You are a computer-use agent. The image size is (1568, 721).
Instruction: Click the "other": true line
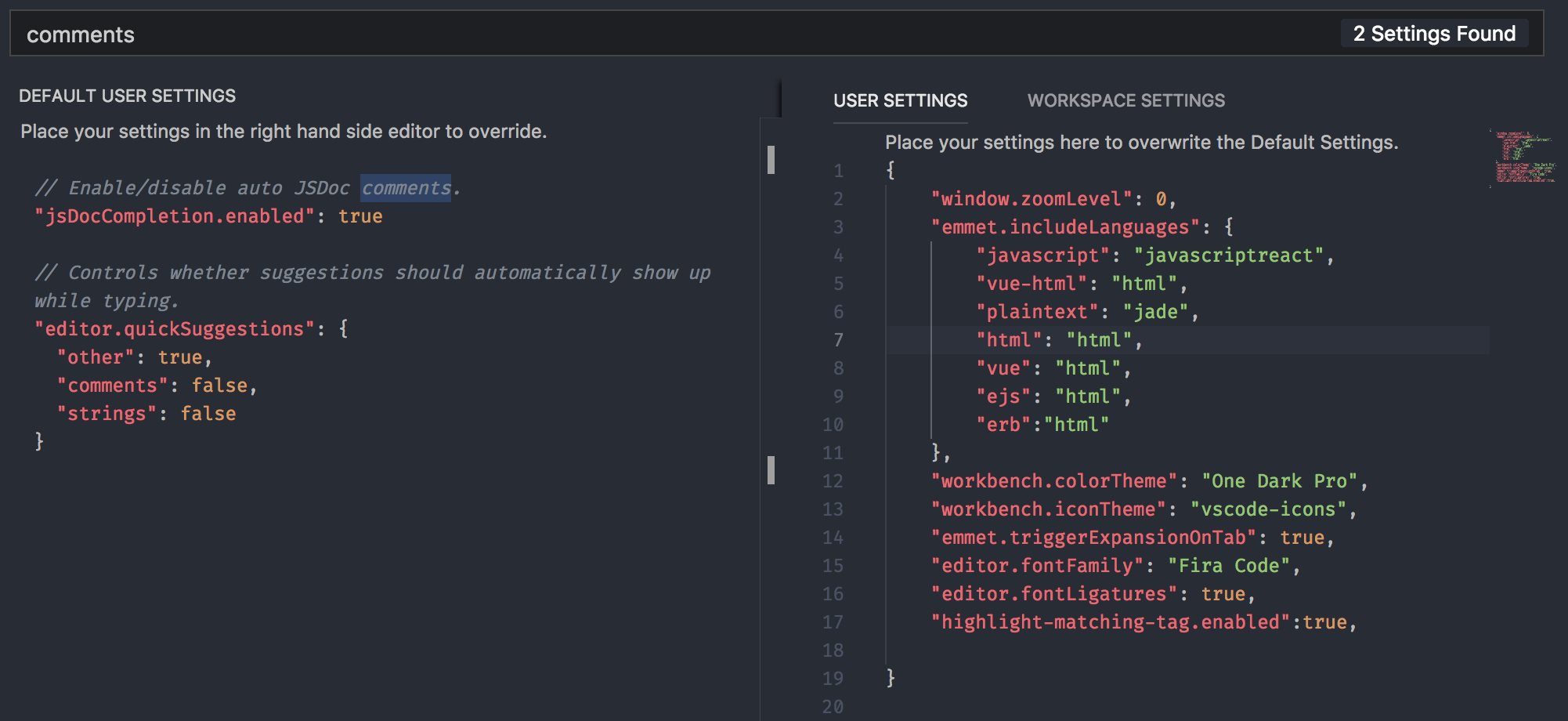click(134, 357)
